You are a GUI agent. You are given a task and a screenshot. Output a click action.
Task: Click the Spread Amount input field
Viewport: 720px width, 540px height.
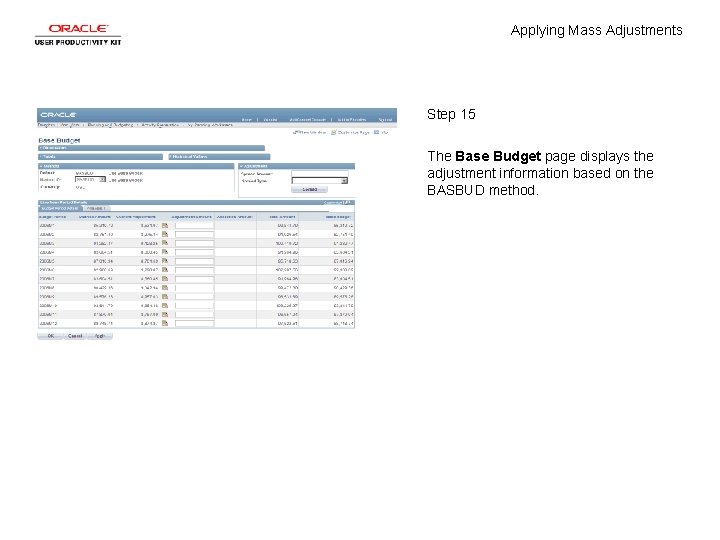(320, 174)
